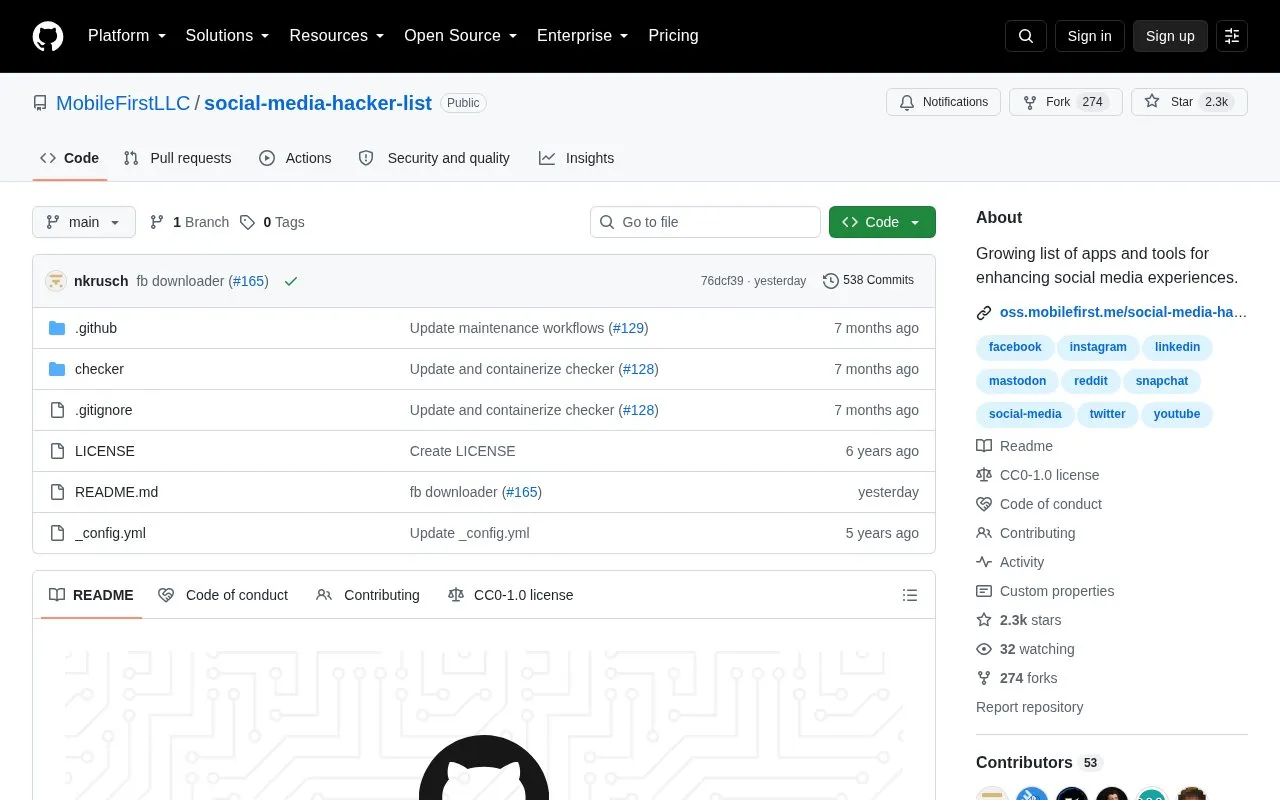Click the Go to file search field

[705, 222]
